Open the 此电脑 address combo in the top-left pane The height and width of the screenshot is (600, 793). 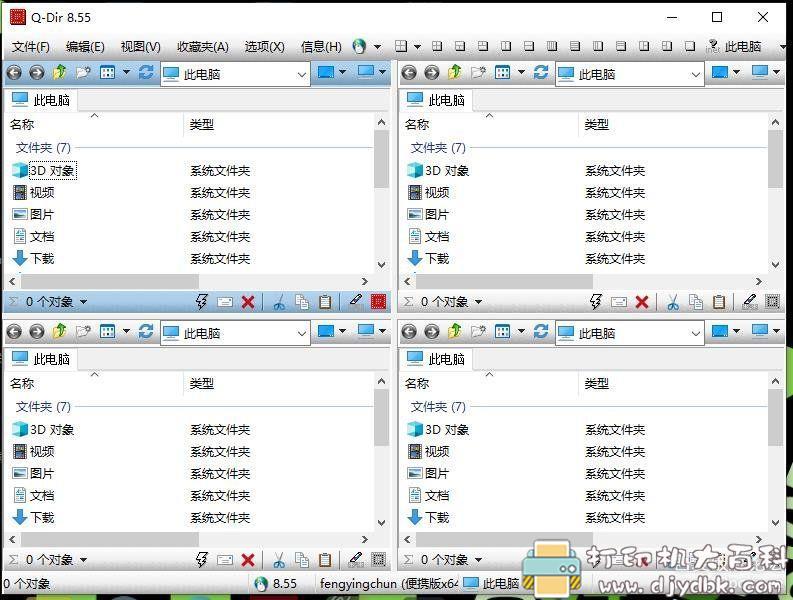pos(235,74)
